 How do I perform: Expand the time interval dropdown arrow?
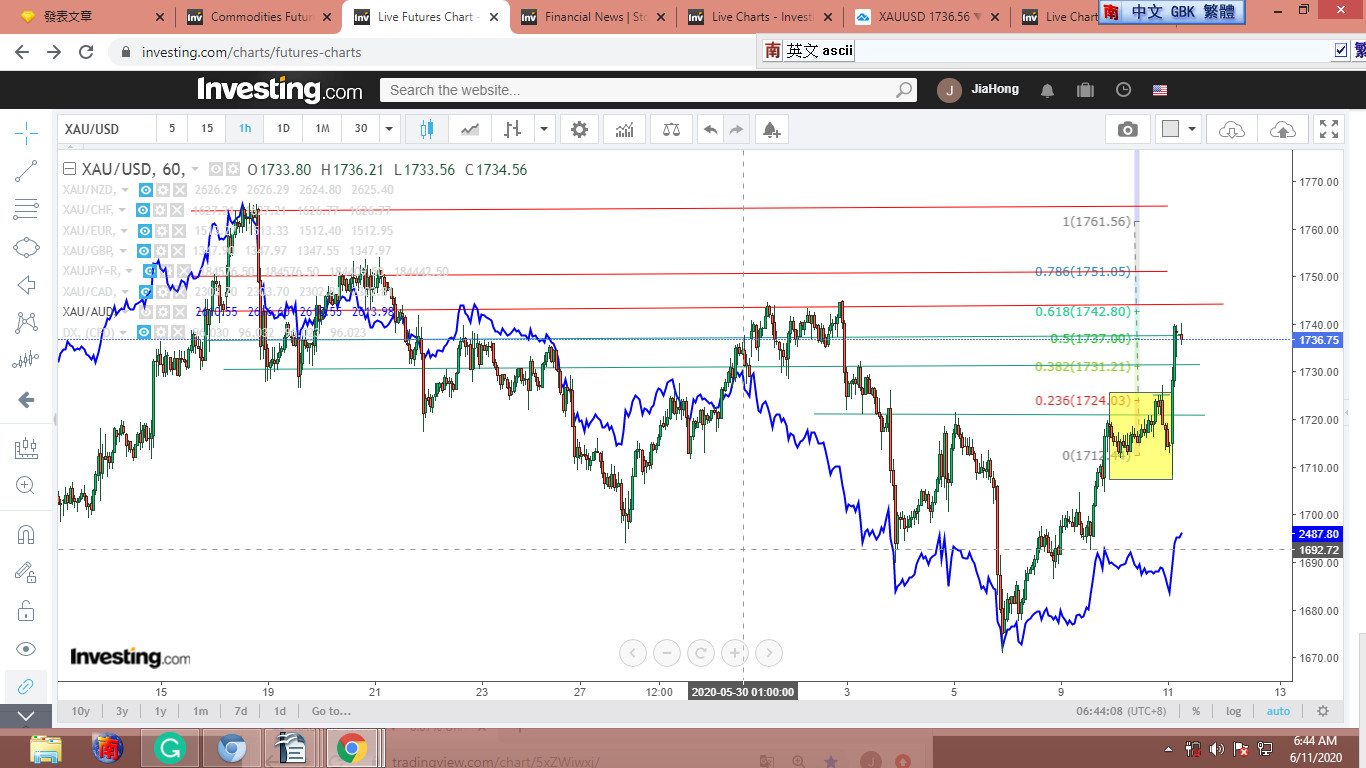[390, 129]
